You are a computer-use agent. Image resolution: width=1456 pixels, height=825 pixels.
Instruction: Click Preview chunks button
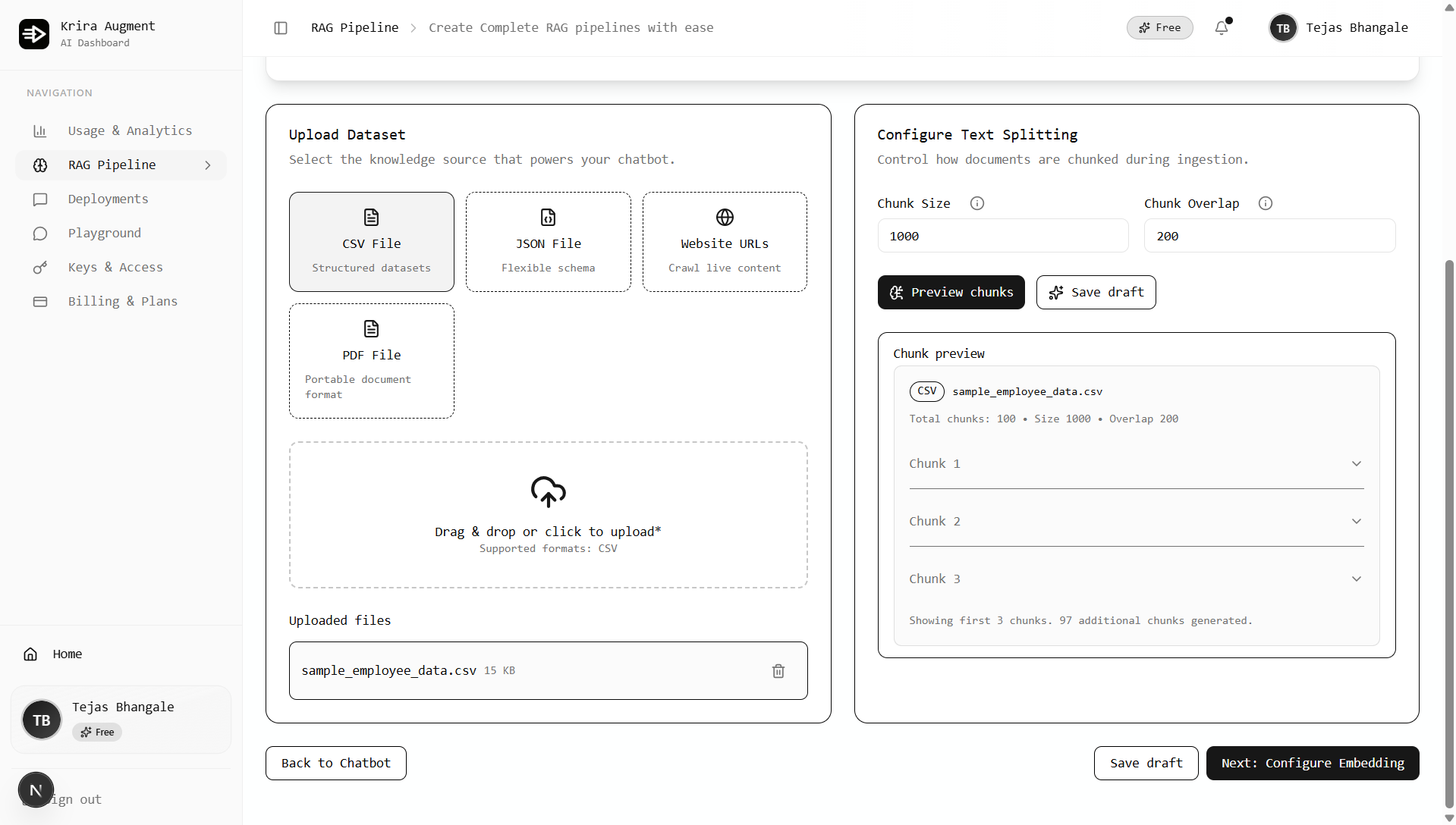point(951,293)
